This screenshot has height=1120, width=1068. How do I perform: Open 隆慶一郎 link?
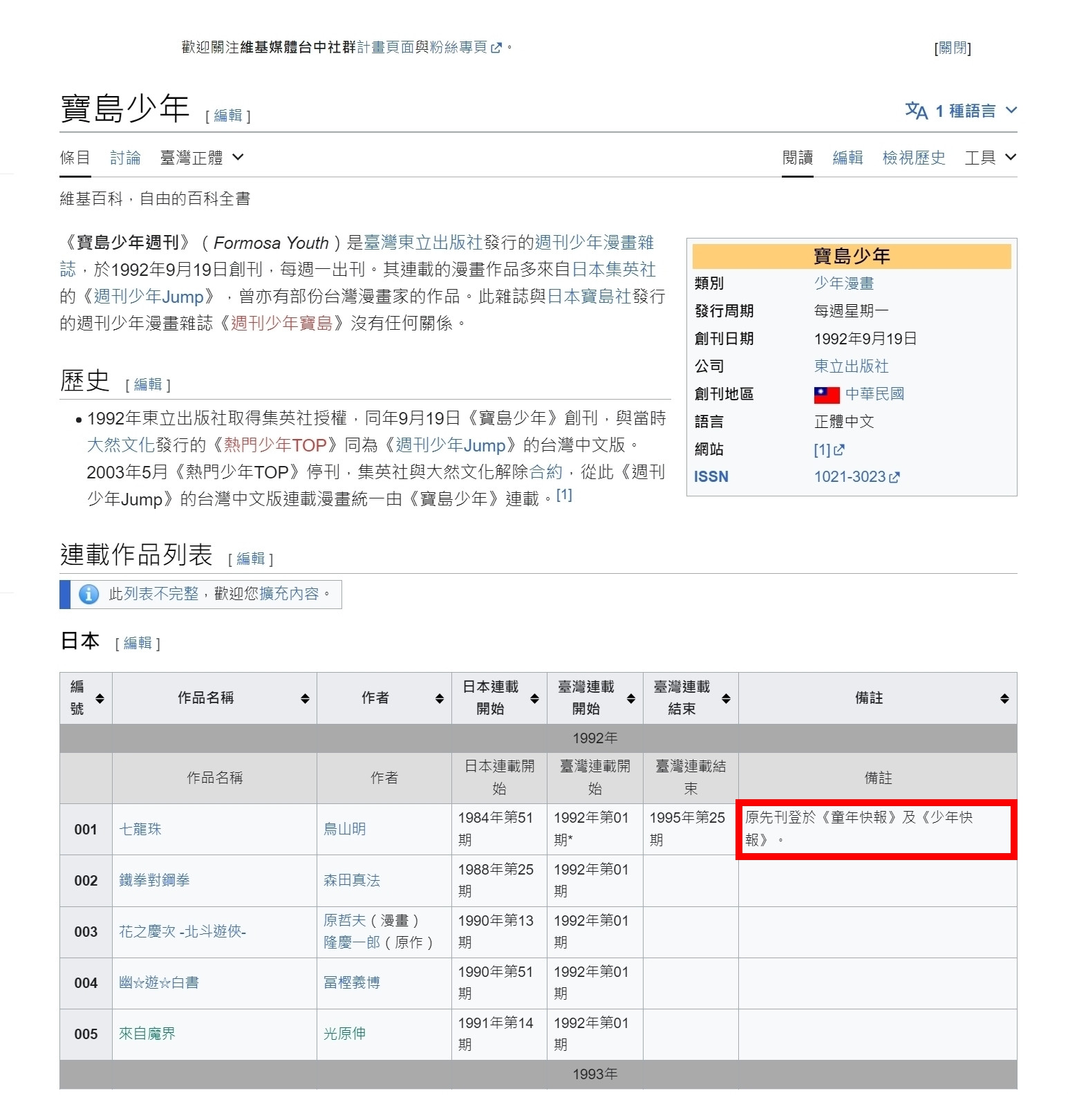click(x=352, y=942)
